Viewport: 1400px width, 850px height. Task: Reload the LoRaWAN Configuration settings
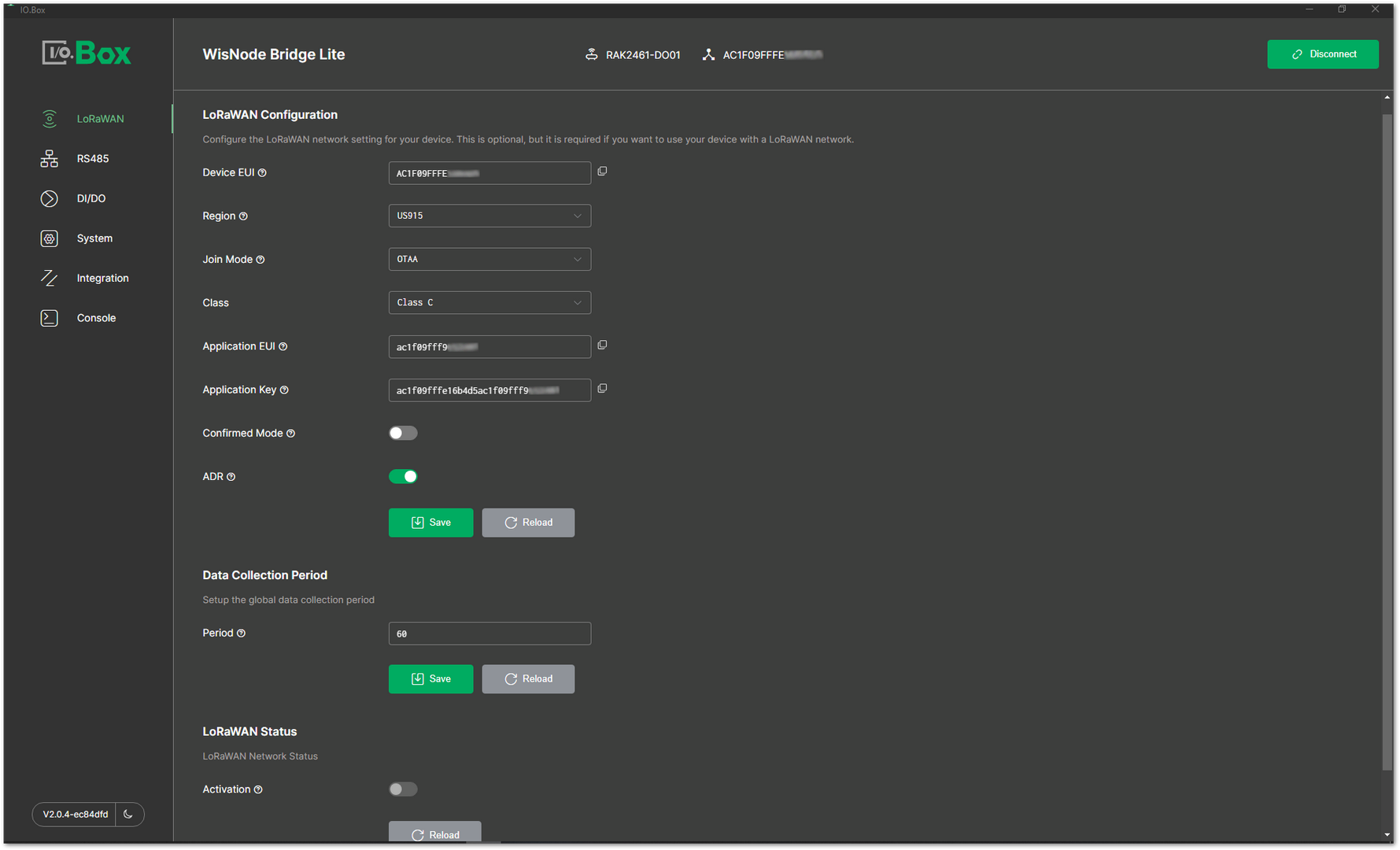coord(528,523)
